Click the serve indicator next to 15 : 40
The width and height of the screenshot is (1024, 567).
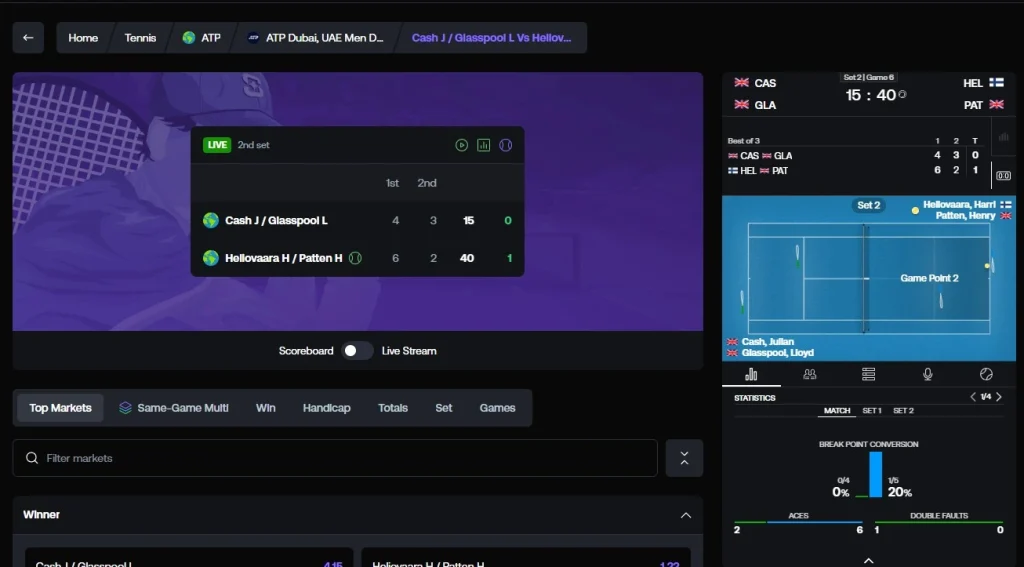pos(903,95)
